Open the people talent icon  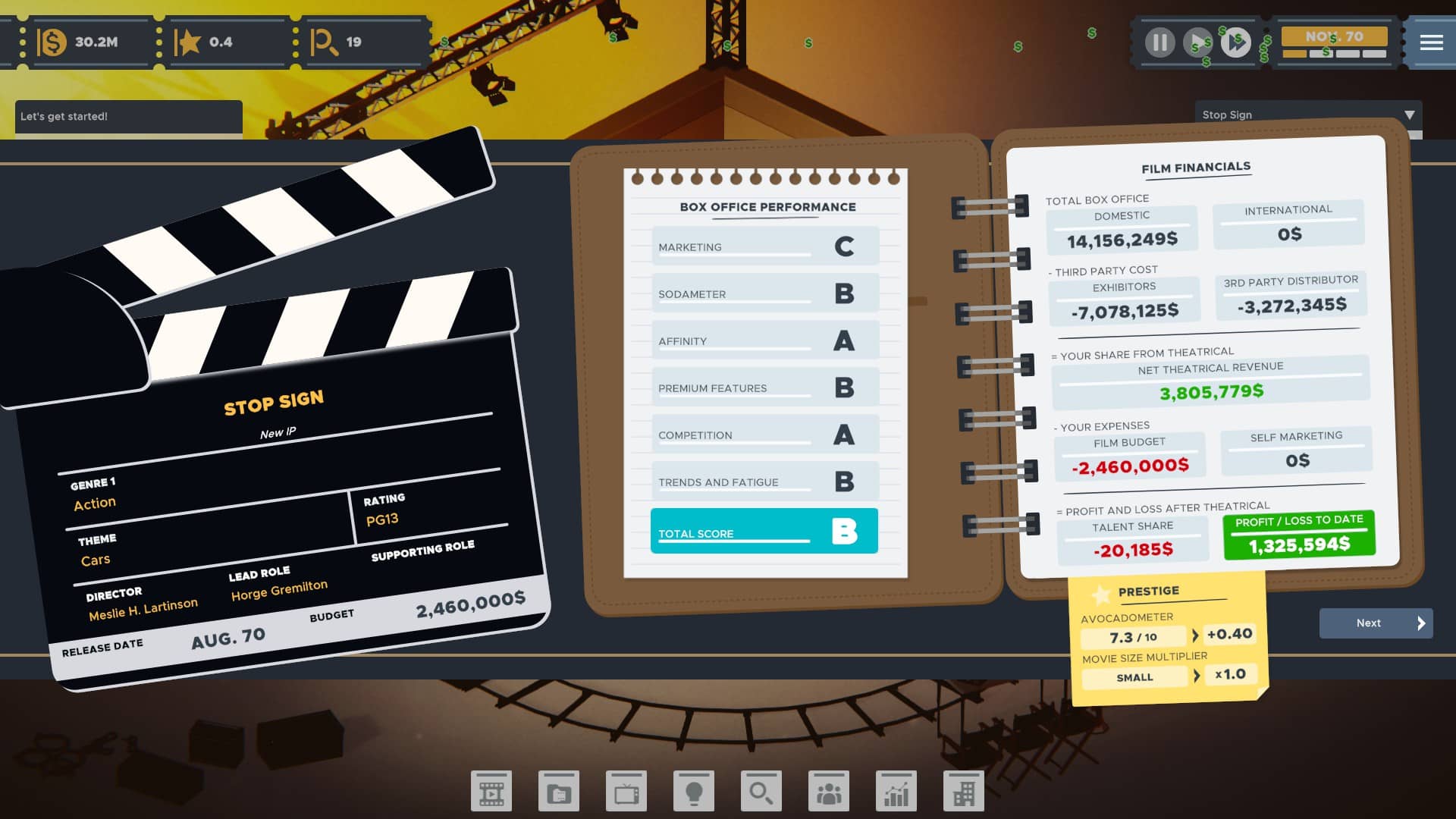pyautogui.click(x=829, y=792)
